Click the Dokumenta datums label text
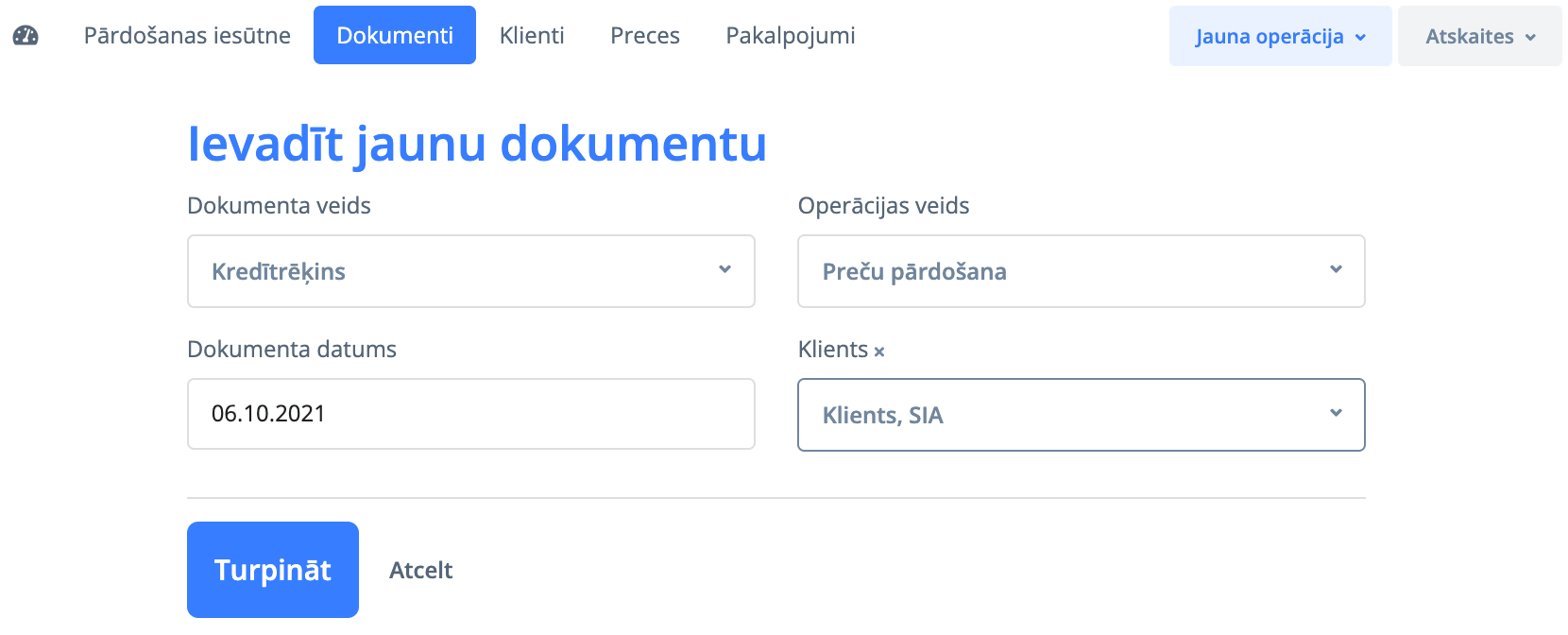Screen dimensions: 1568x635 point(292,350)
